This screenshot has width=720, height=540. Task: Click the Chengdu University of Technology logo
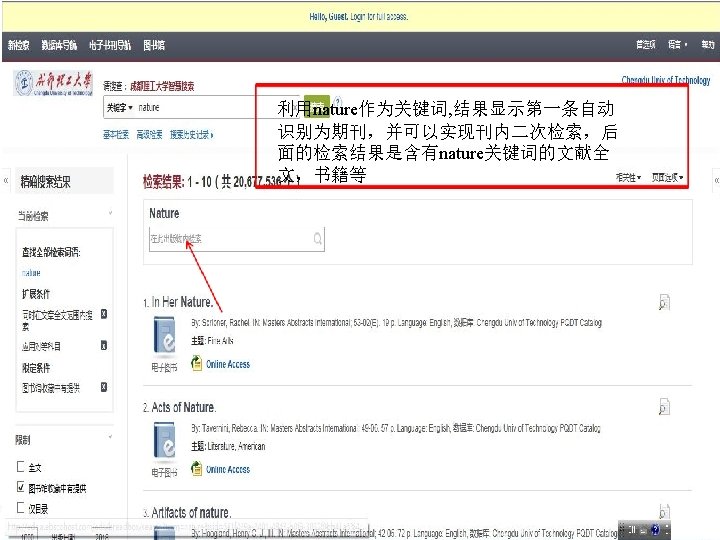[x=53, y=83]
